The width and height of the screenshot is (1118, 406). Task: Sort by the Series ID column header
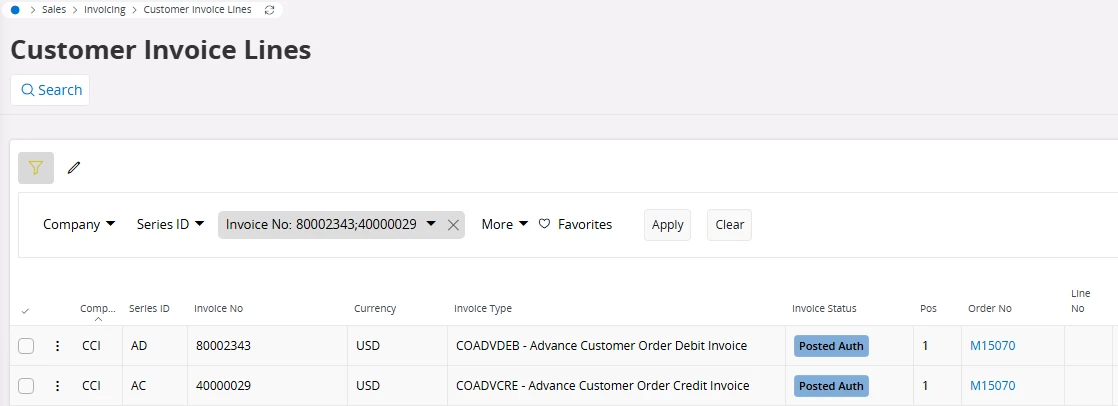149,309
